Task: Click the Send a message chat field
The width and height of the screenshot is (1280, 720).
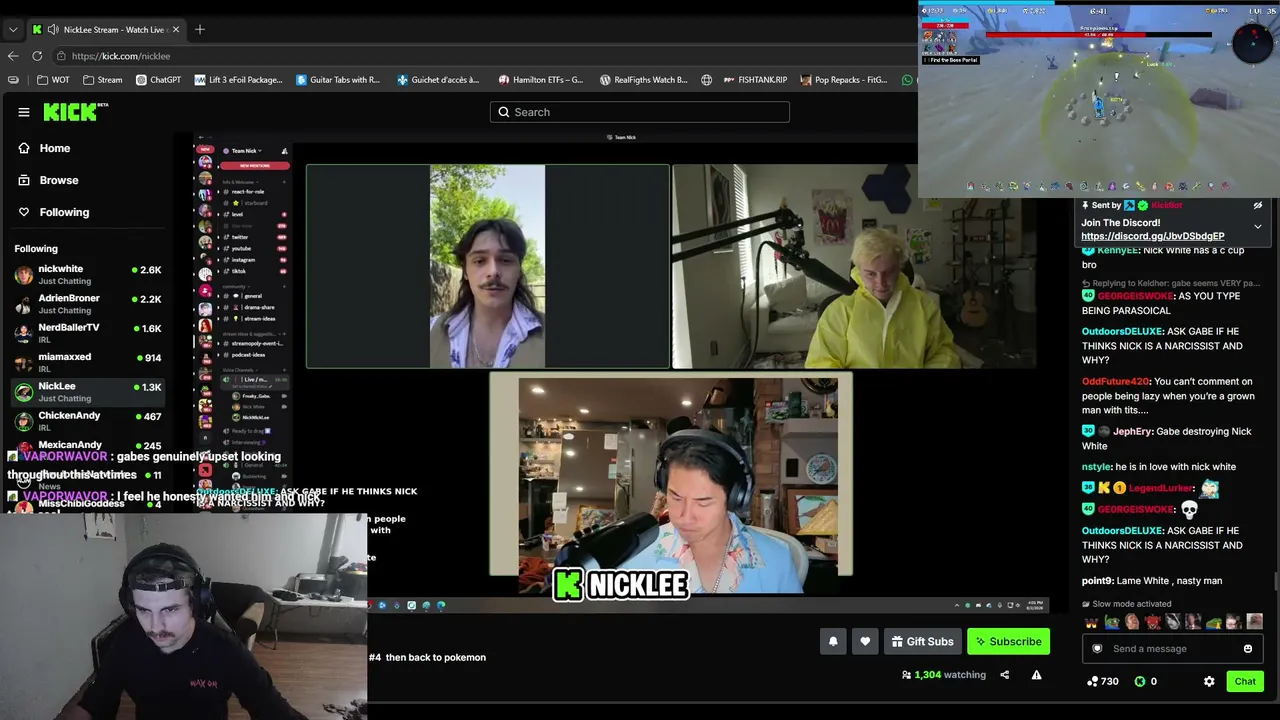Action: [1171, 649]
